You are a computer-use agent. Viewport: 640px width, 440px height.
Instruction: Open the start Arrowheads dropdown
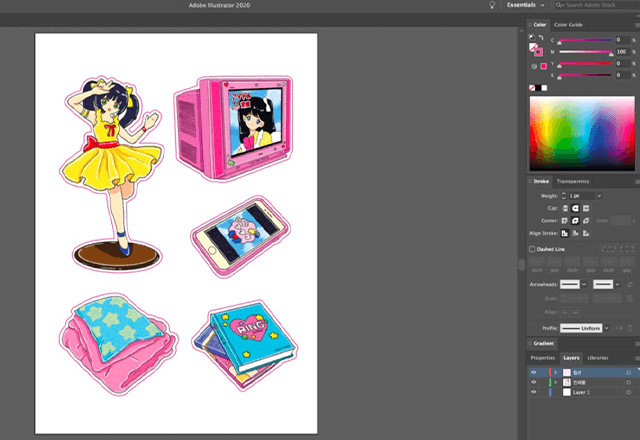tap(584, 284)
